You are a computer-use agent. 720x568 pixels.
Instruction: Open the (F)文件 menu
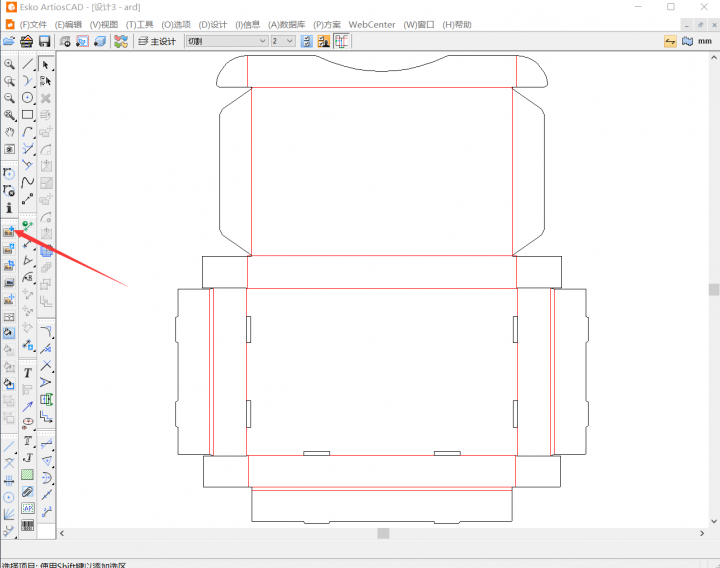coord(33,24)
